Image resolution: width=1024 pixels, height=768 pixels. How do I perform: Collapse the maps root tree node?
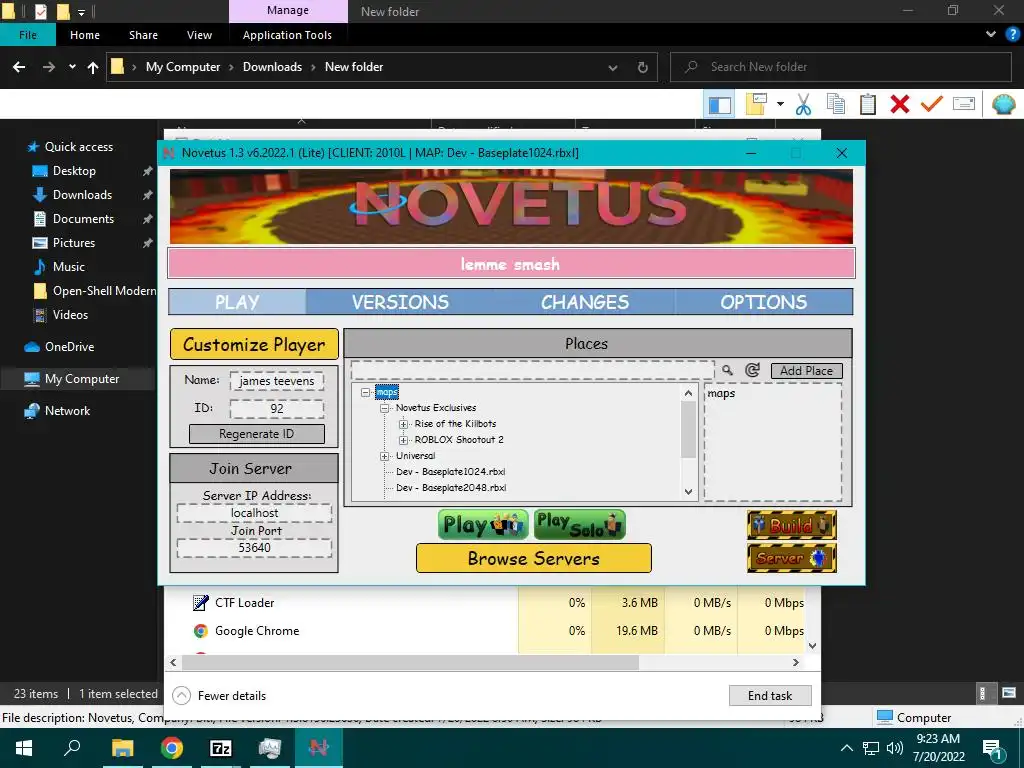coord(366,392)
